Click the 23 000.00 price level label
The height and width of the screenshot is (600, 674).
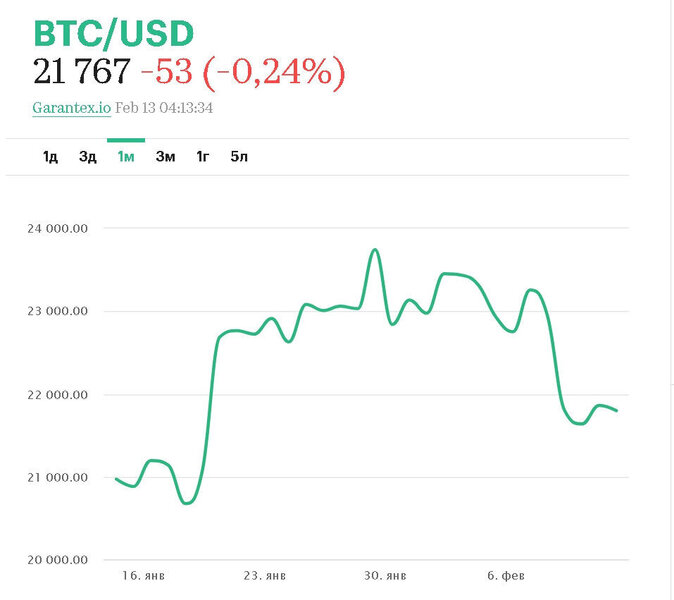pos(60,311)
